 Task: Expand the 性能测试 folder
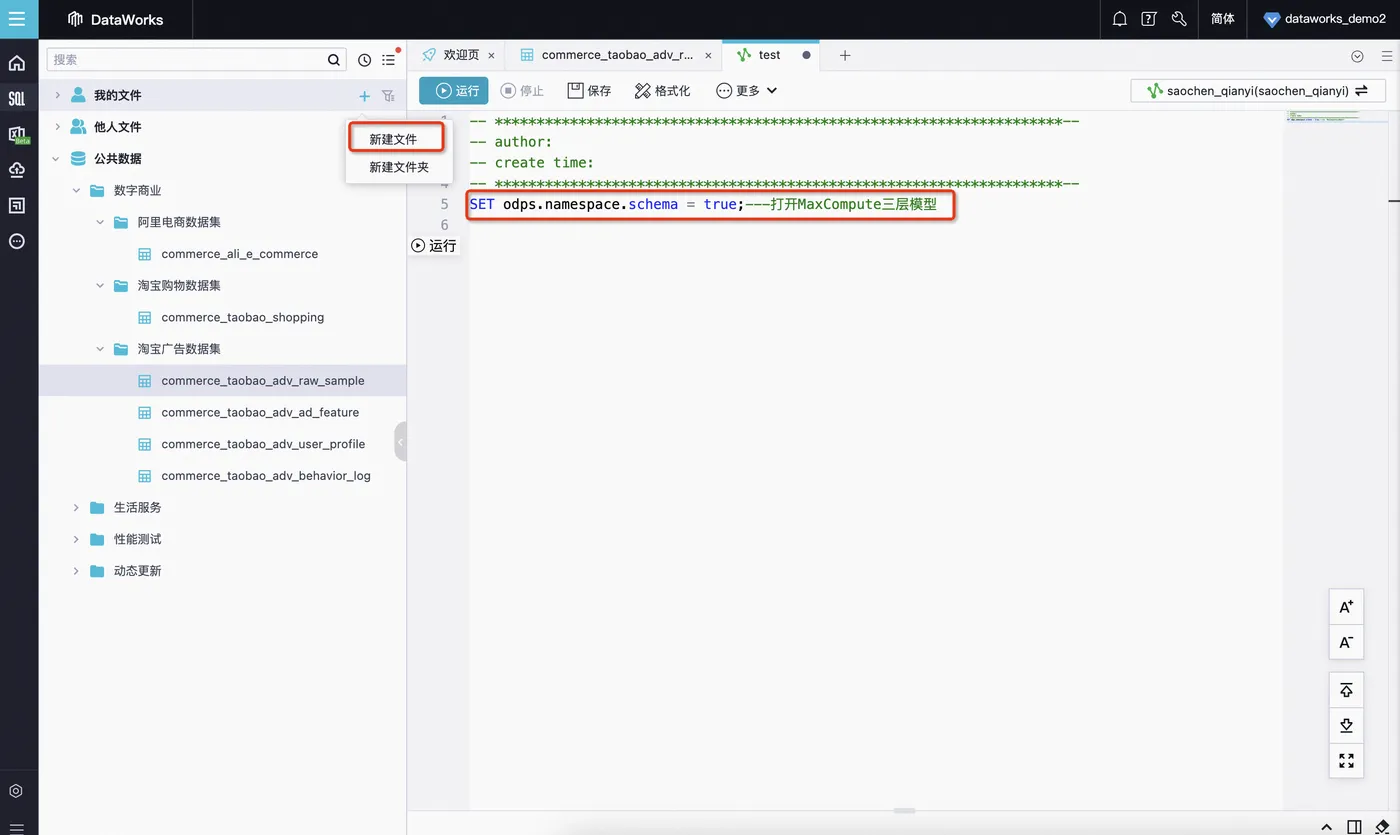(x=76, y=539)
